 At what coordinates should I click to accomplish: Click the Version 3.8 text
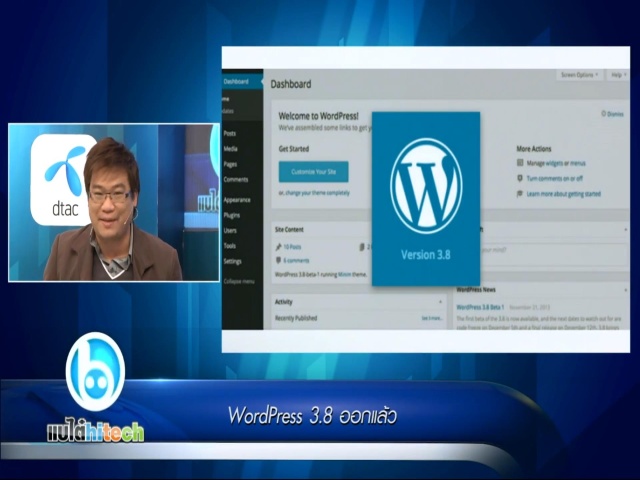pos(426,255)
